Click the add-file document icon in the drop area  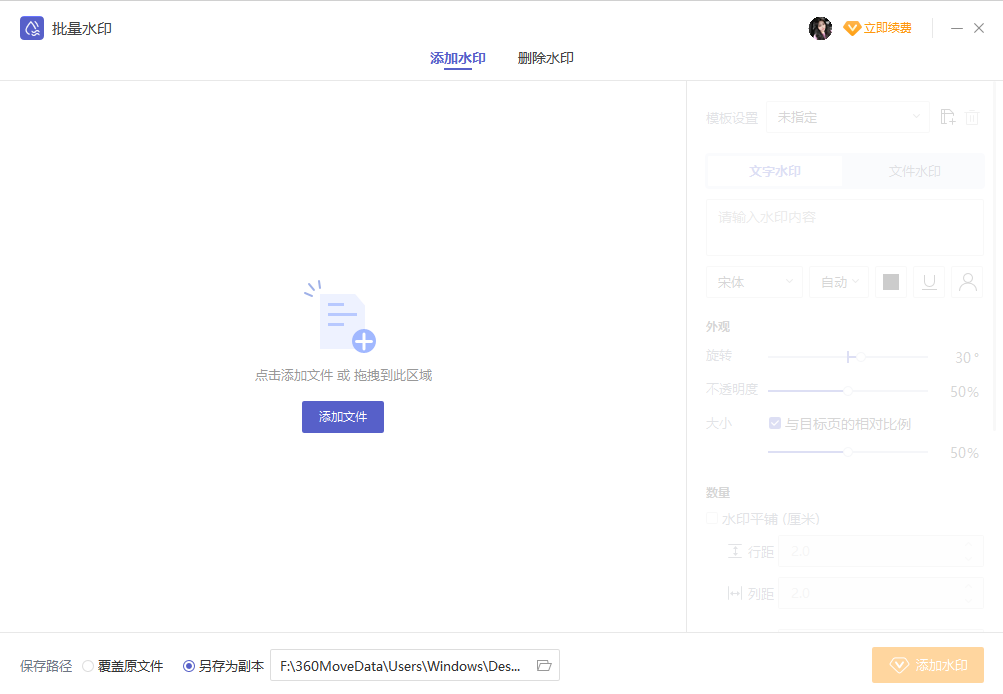click(342, 320)
